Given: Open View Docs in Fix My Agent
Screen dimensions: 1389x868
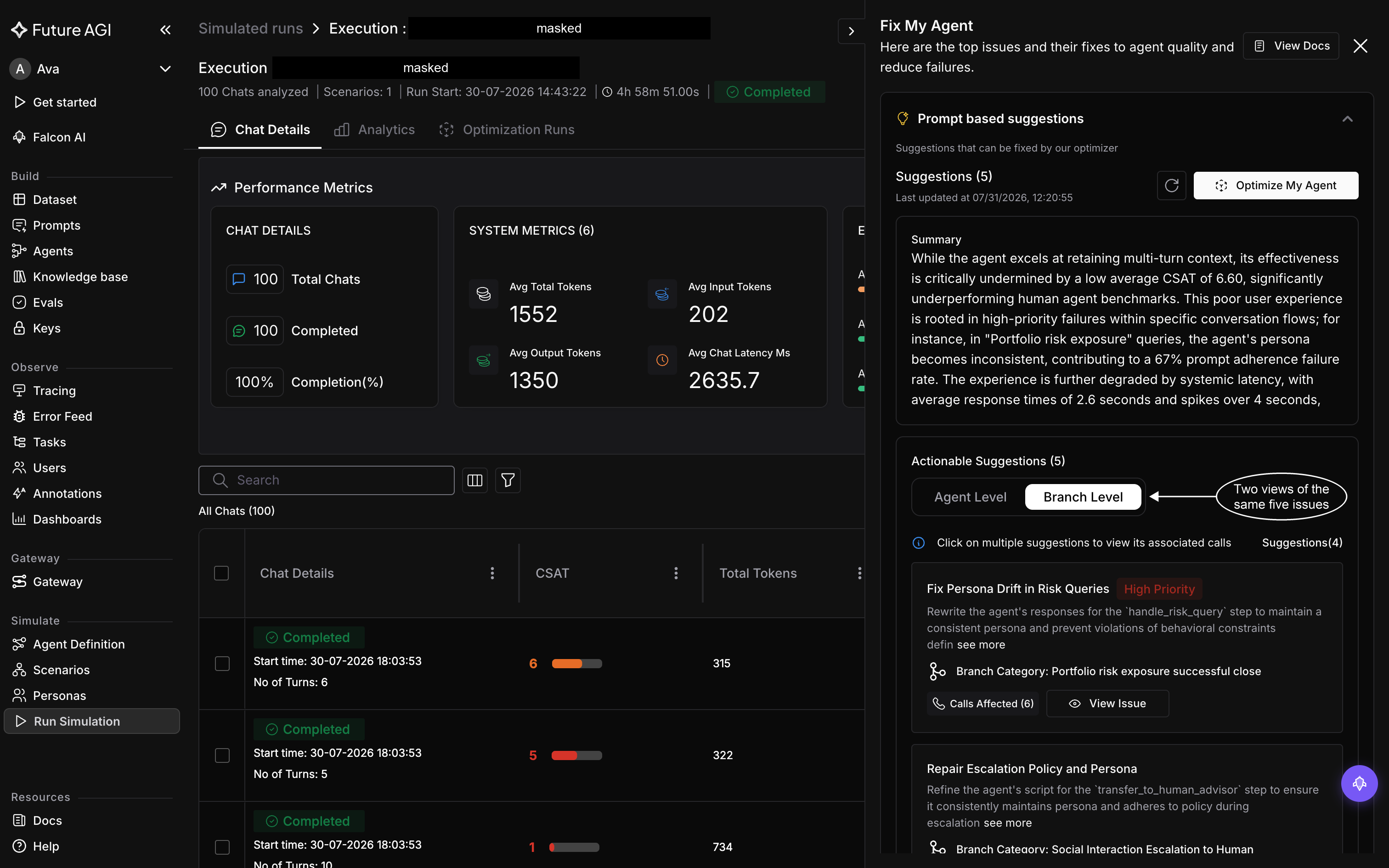Looking at the screenshot, I should (1291, 46).
